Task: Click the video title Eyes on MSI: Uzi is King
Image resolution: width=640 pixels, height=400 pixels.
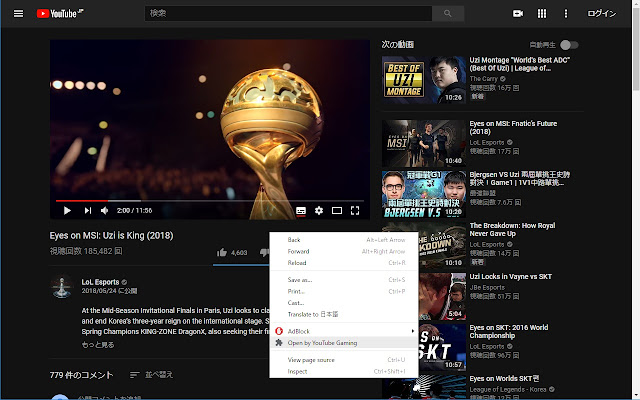Action: click(111, 236)
